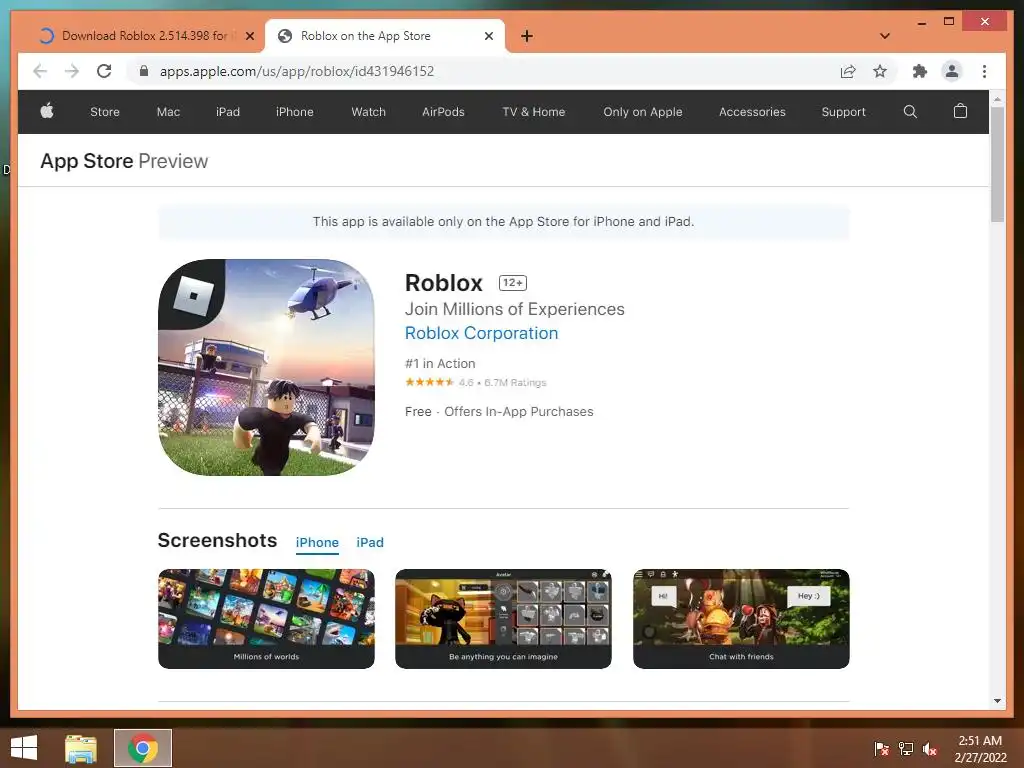Click the #1 in Action ranking link

tap(440, 363)
